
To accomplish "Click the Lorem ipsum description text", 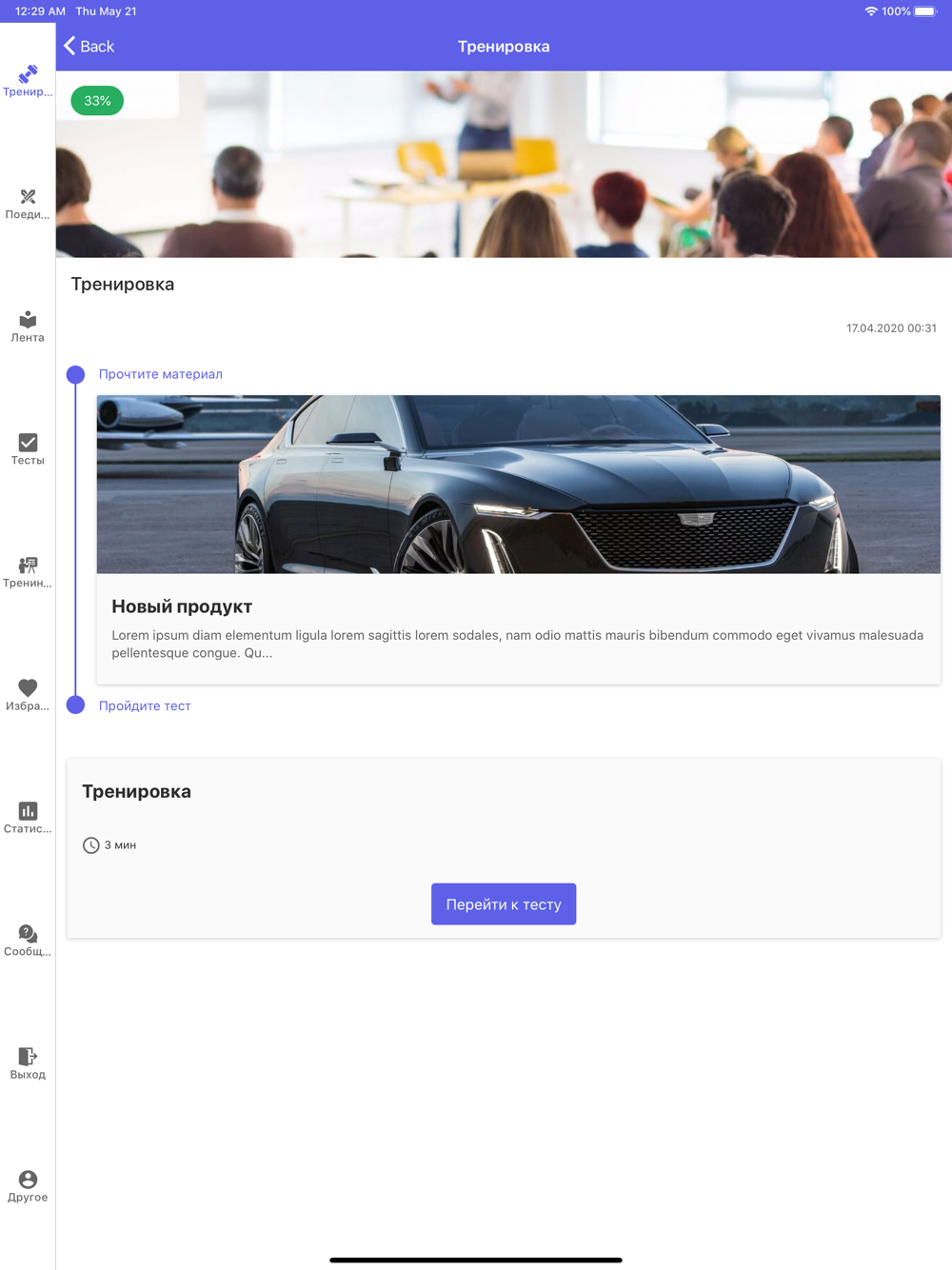I will click(518, 644).
